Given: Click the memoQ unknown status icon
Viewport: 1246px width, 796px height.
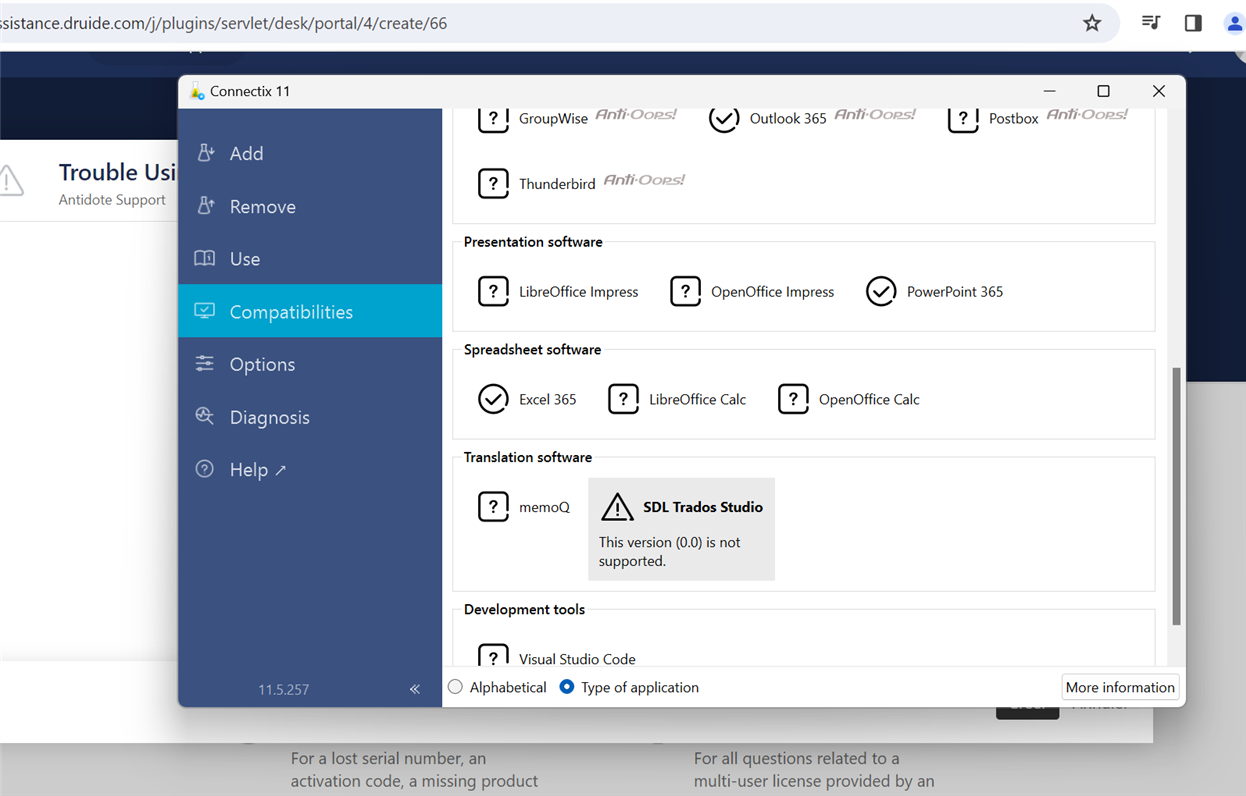Looking at the screenshot, I should [493, 507].
